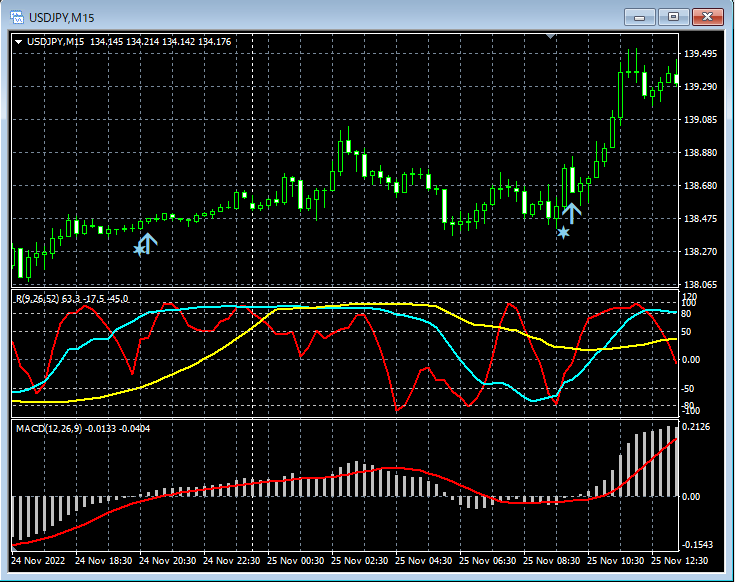Click the 25 Nov 06:30 time label
Screen dimensions: 736x582
[x=487, y=560]
